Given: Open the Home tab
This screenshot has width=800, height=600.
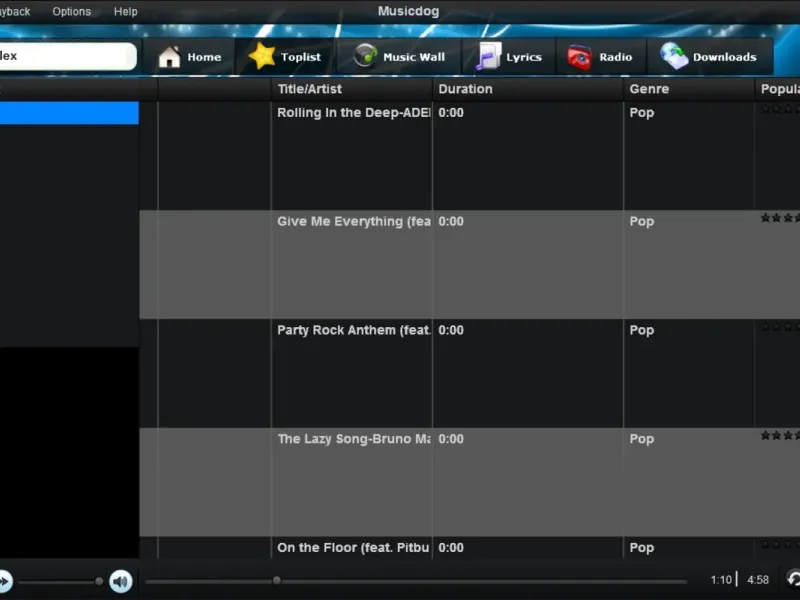Looking at the screenshot, I should click(189, 57).
